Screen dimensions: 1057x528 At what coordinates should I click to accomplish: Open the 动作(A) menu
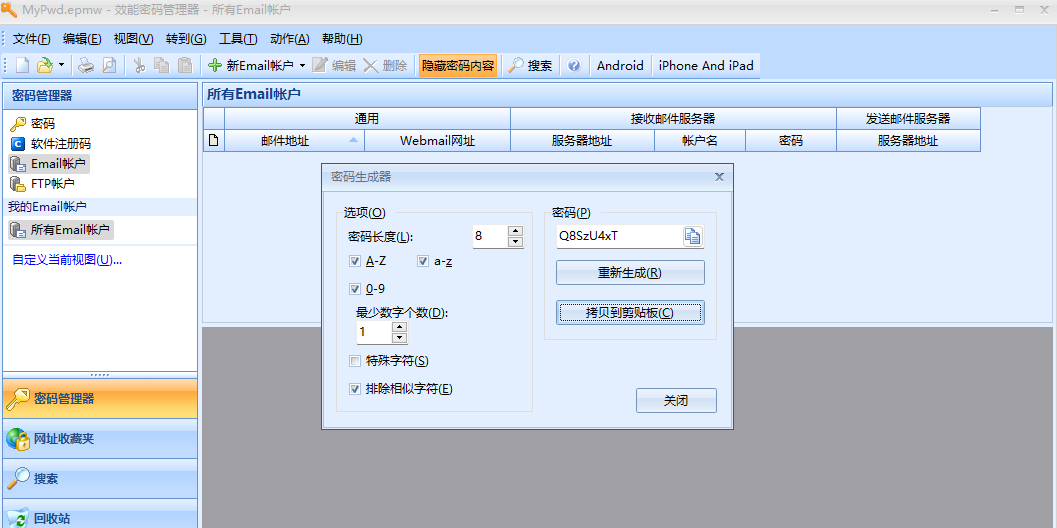[x=290, y=39]
